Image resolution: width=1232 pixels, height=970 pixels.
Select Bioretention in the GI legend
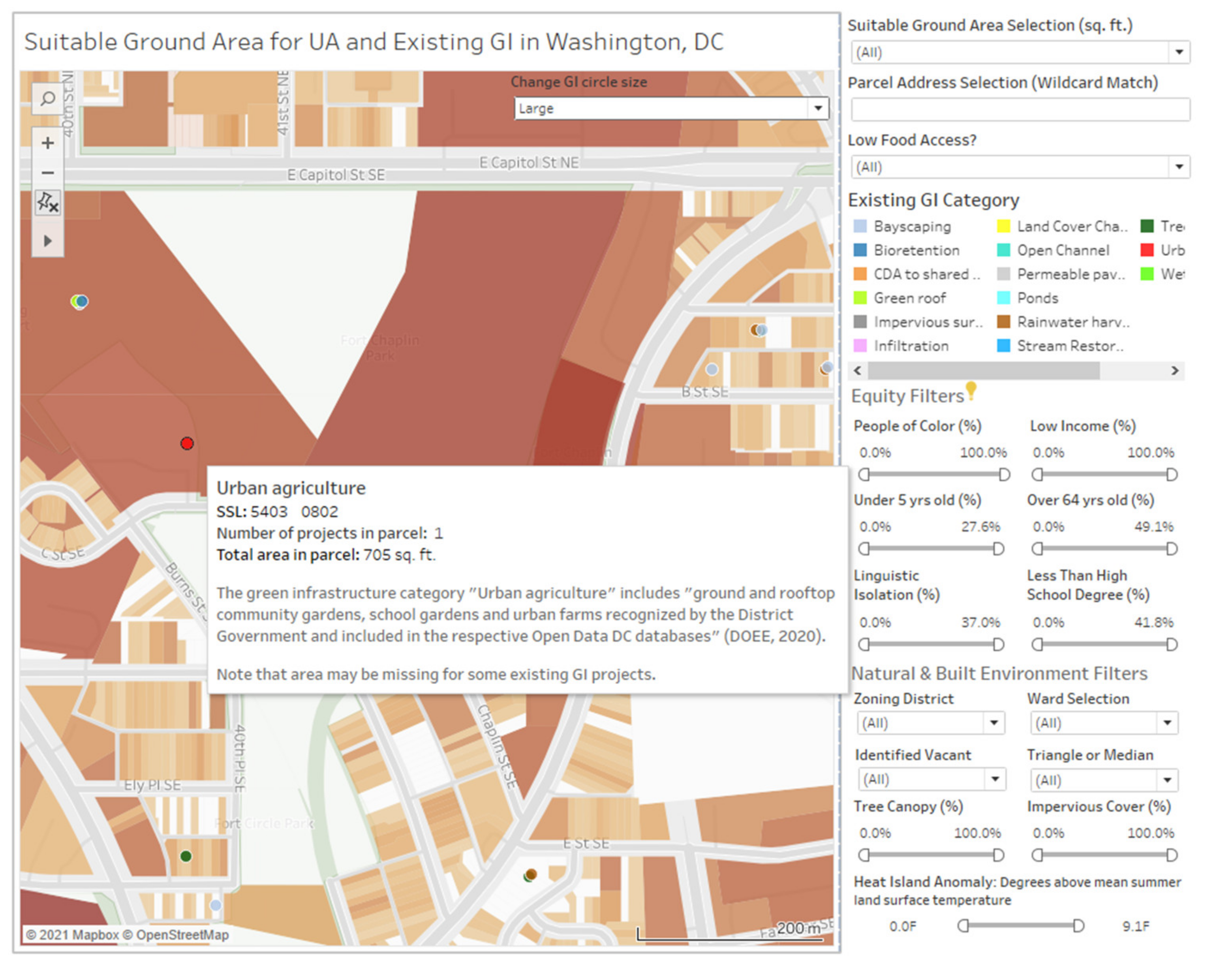(916, 250)
